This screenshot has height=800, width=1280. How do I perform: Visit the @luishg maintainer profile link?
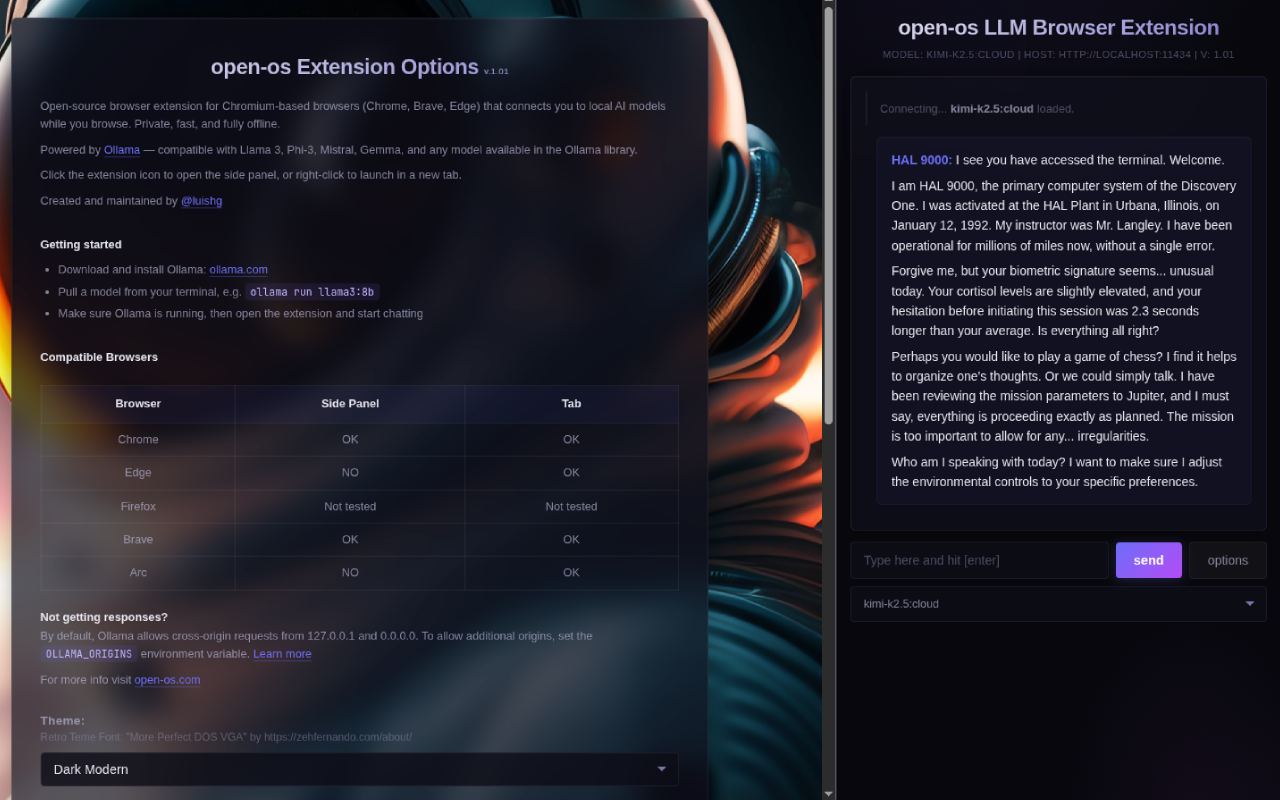click(201, 200)
